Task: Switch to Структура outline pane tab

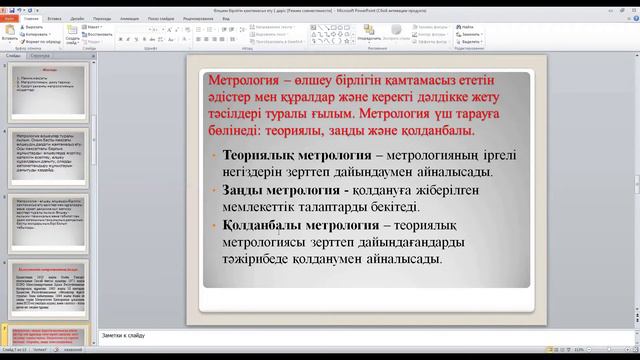Action: coord(40,56)
